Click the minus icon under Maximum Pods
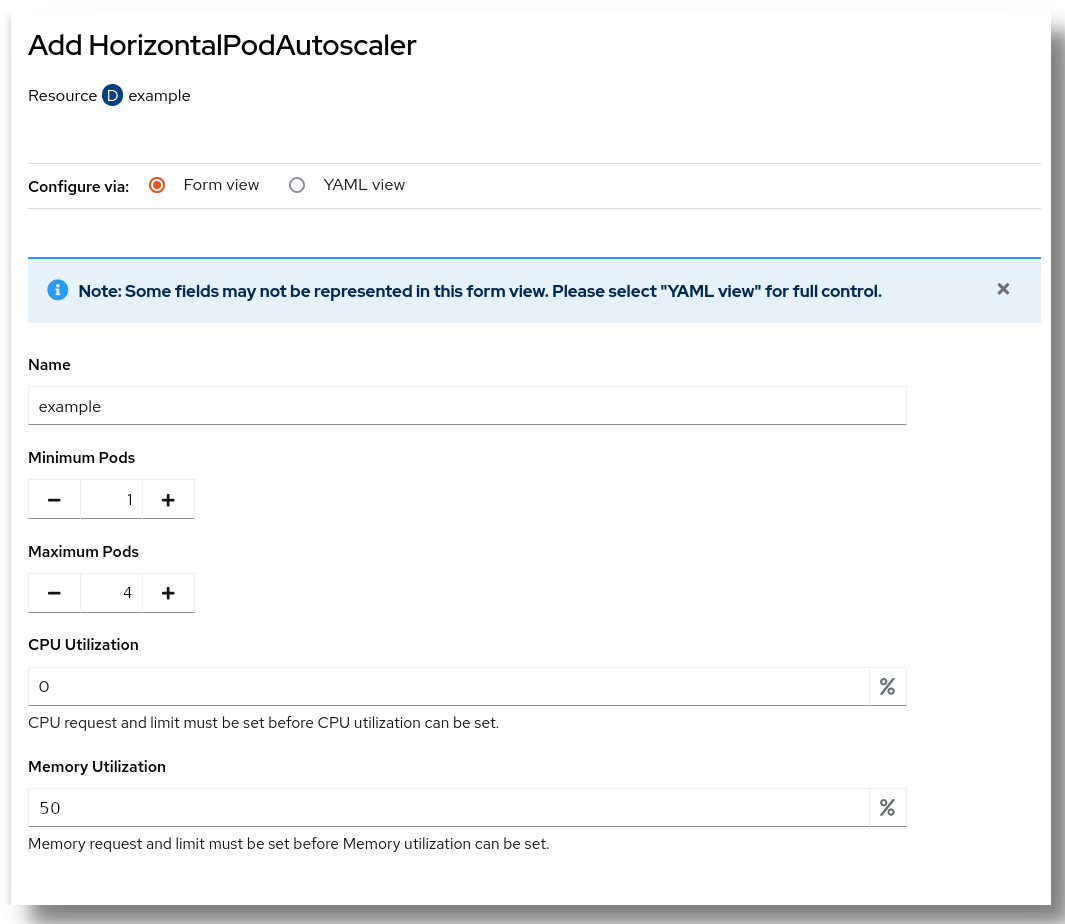1065x924 pixels. [54, 592]
